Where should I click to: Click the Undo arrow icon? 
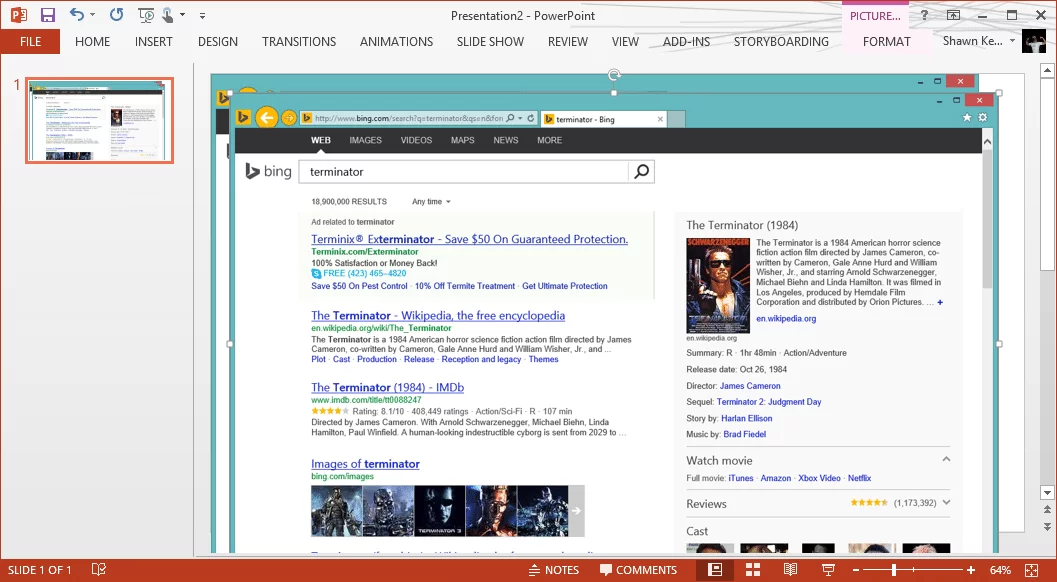(x=77, y=15)
